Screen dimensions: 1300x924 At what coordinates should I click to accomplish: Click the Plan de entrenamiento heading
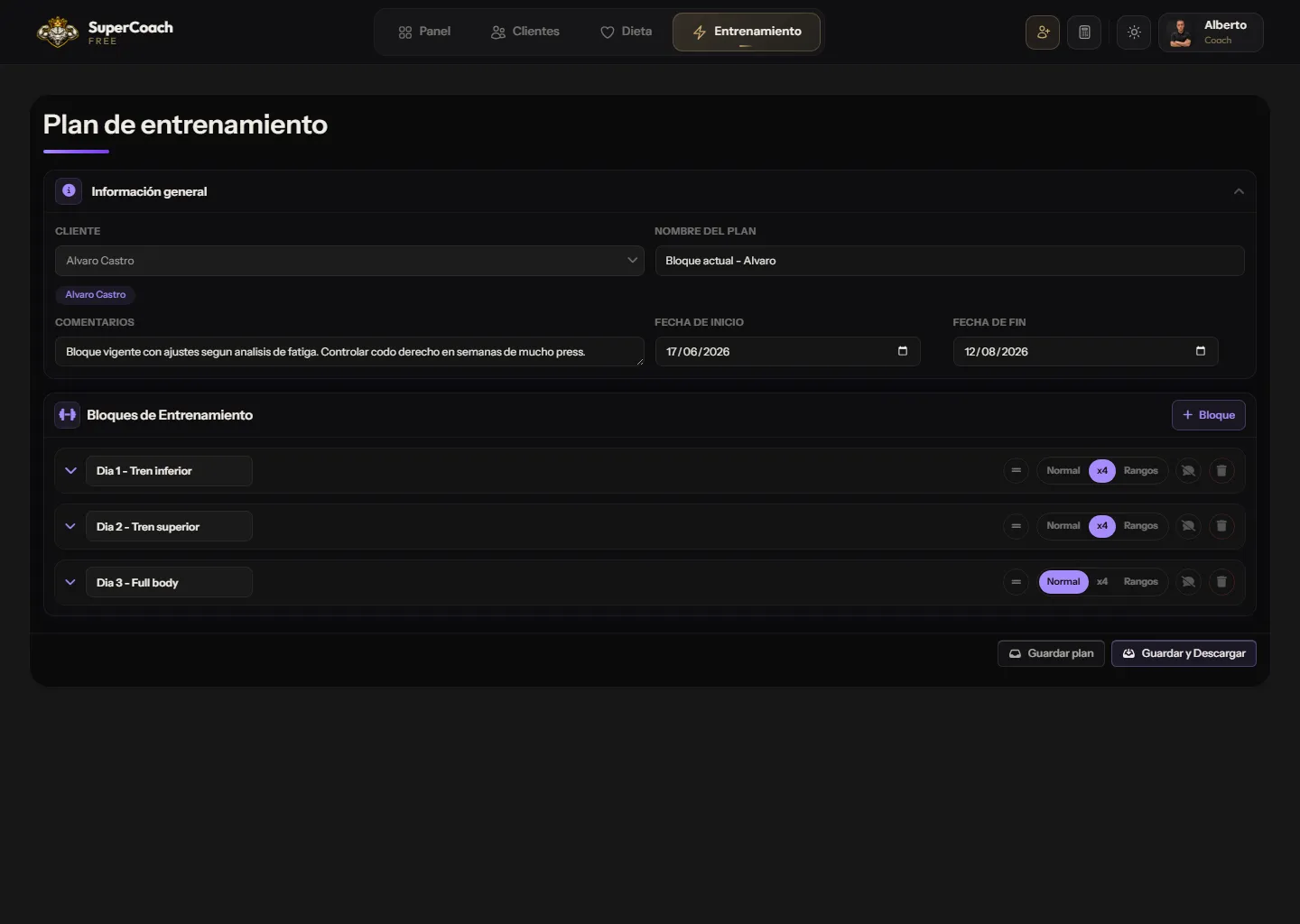pyautogui.click(x=185, y=125)
